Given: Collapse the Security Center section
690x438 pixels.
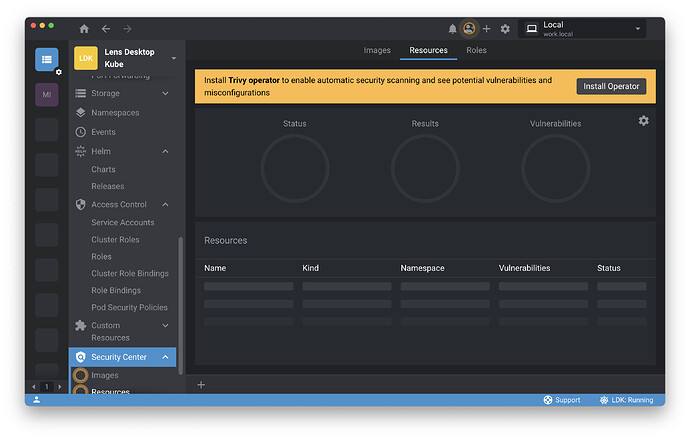Looking at the screenshot, I should (165, 357).
